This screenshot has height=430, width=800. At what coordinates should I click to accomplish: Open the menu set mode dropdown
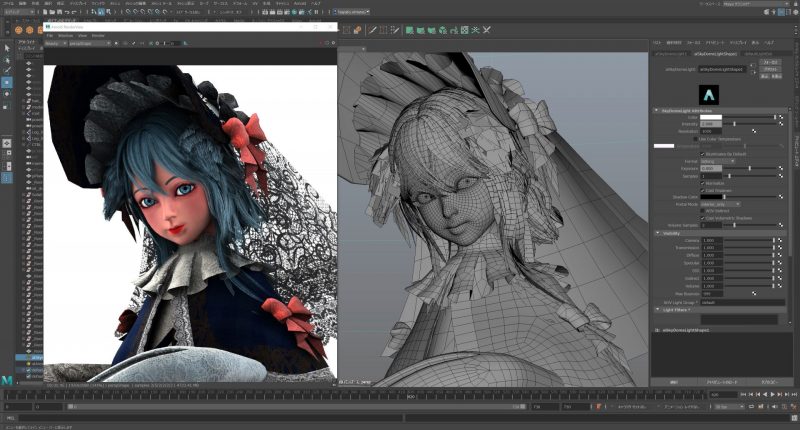click(19, 12)
